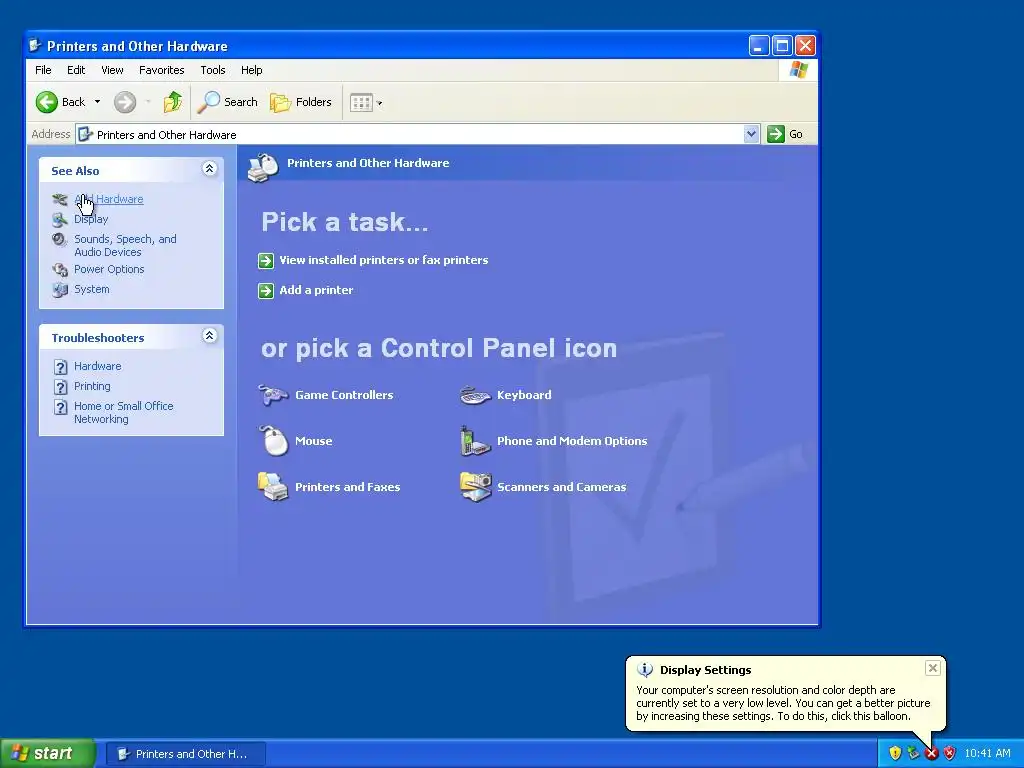This screenshot has height=768, width=1024.
Task: Click the yellow security shield tray icon
Action: pyautogui.click(x=895, y=753)
